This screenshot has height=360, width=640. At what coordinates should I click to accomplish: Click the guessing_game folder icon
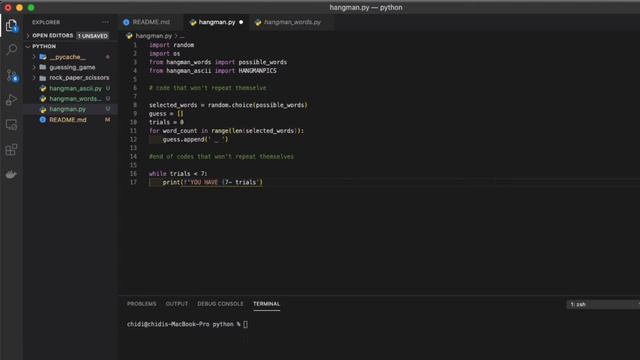(x=43, y=67)
